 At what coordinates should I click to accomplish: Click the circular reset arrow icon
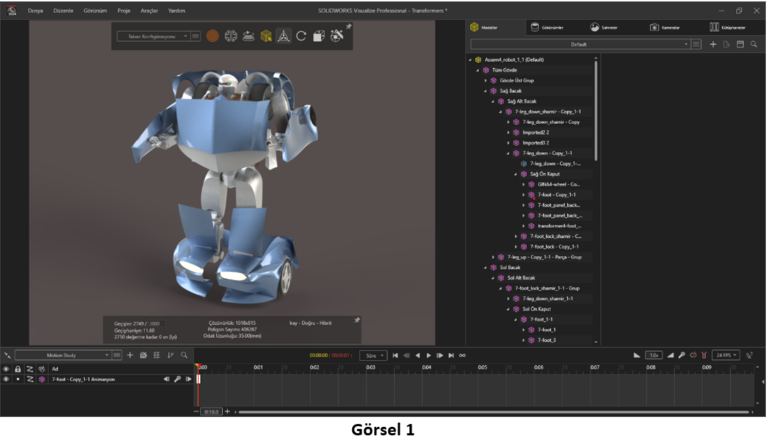tap(301, 36)
